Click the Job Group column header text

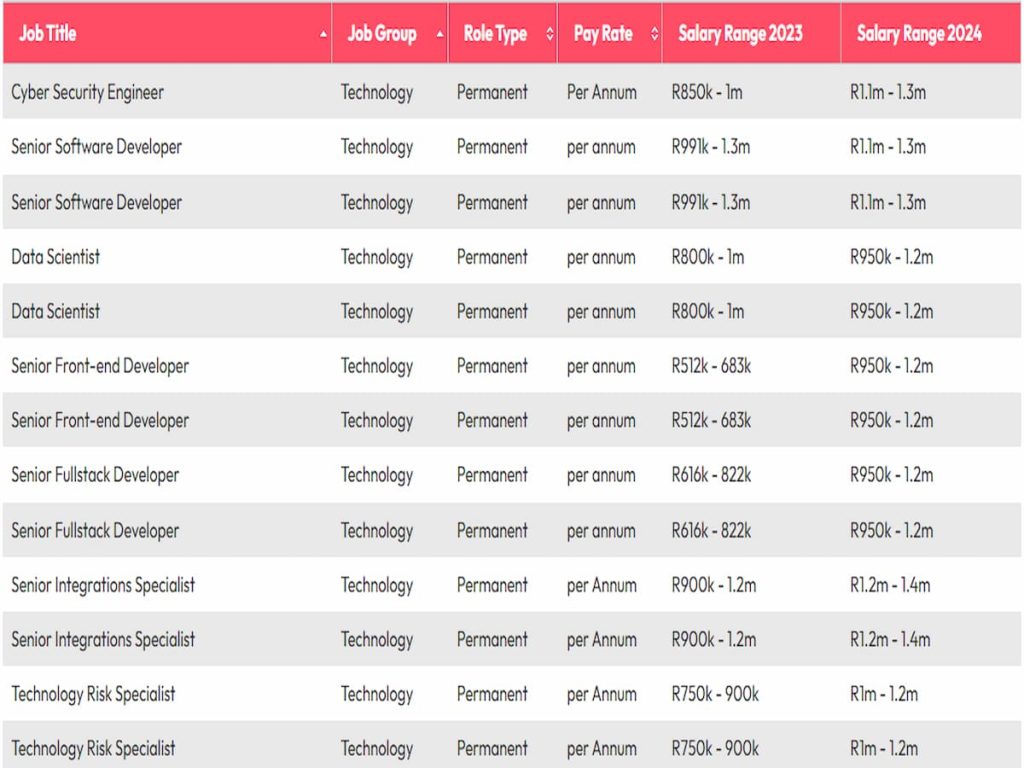pos(381,33)
